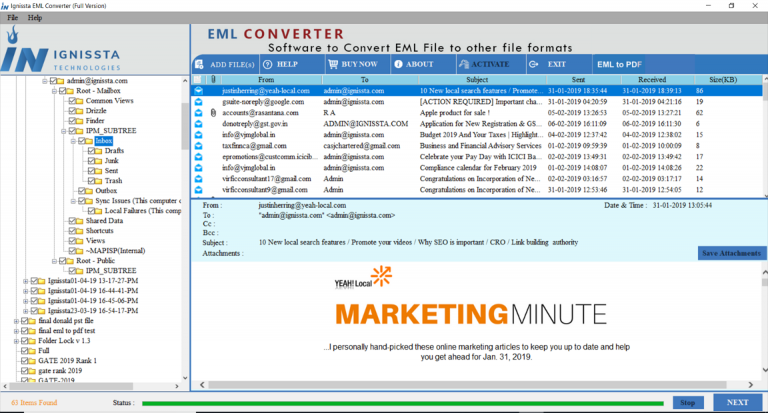Viewport: 768px width, 413px height.
Task: Select the Shortcuts folder in tree
Action: coord(99,231)
